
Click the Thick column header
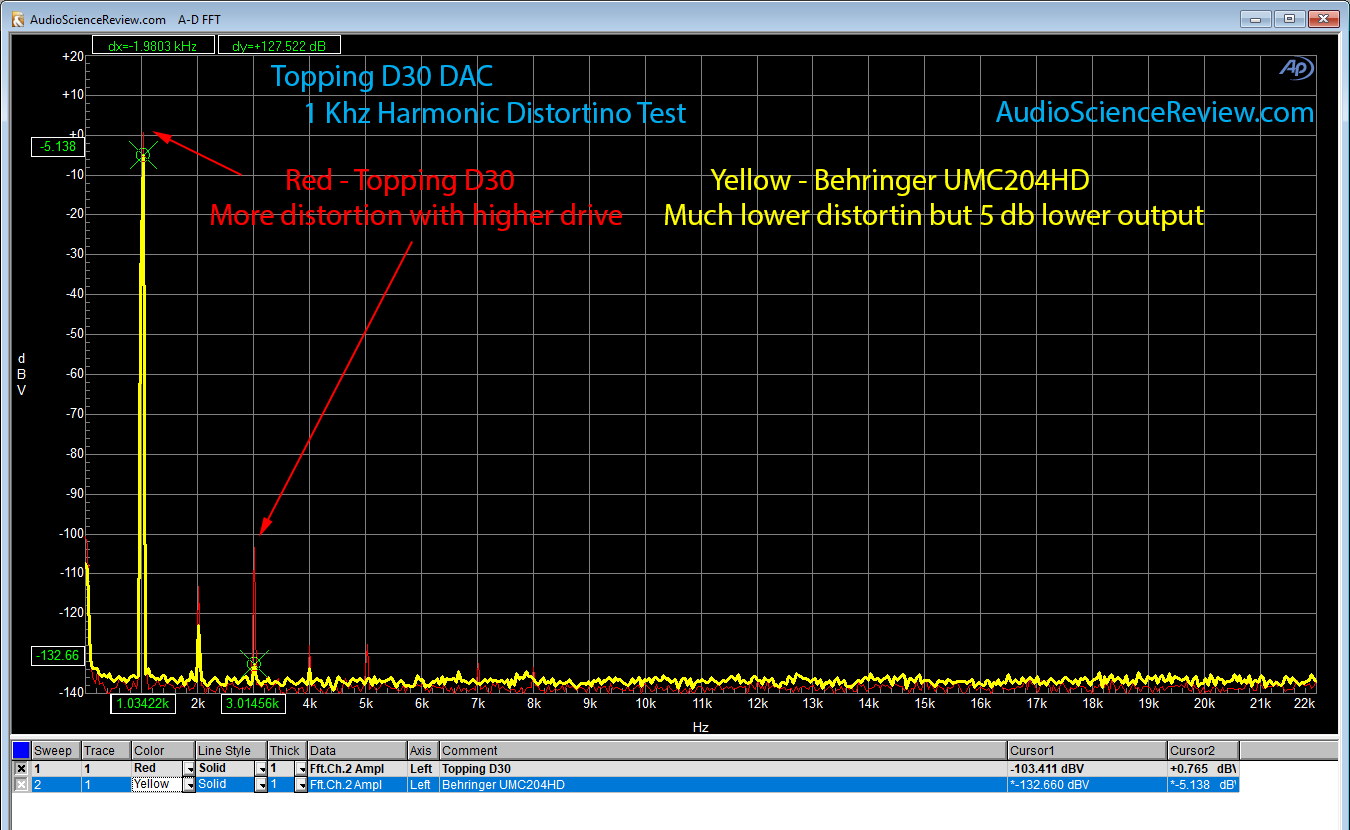(287, 750)
